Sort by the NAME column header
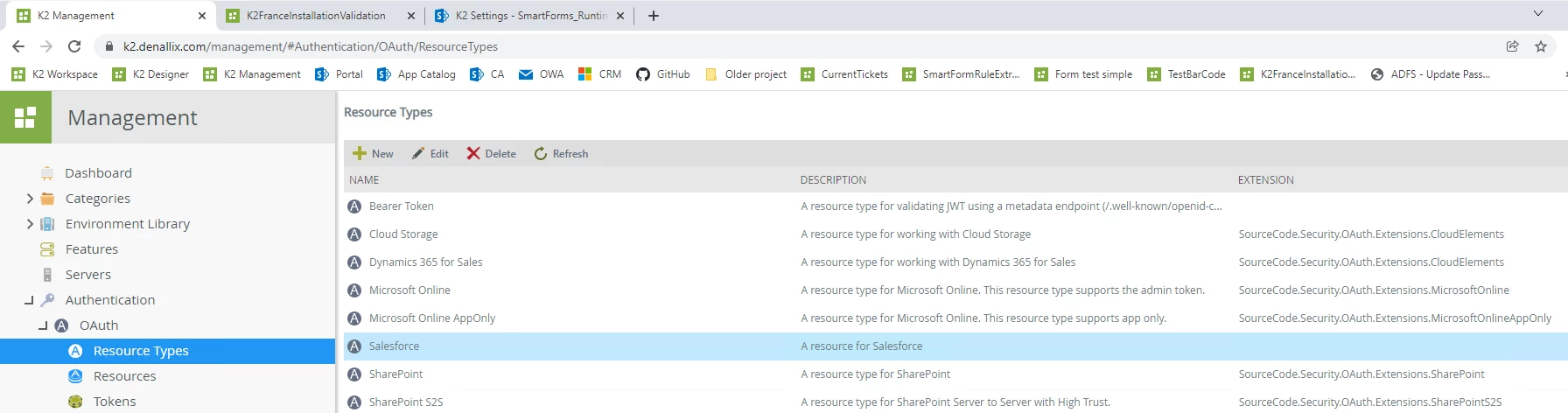 click(364, 180)
